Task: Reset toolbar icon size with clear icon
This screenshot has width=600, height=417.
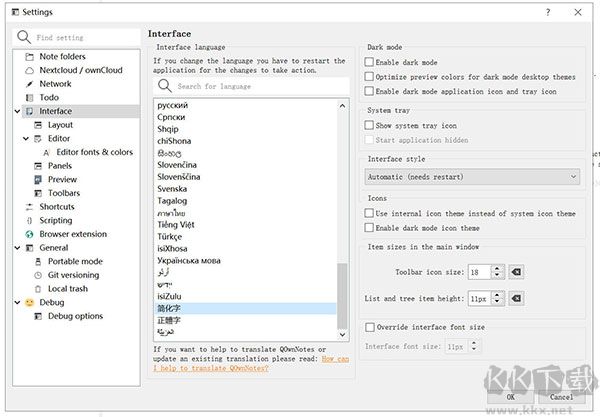Action: [x=516, y=272]
